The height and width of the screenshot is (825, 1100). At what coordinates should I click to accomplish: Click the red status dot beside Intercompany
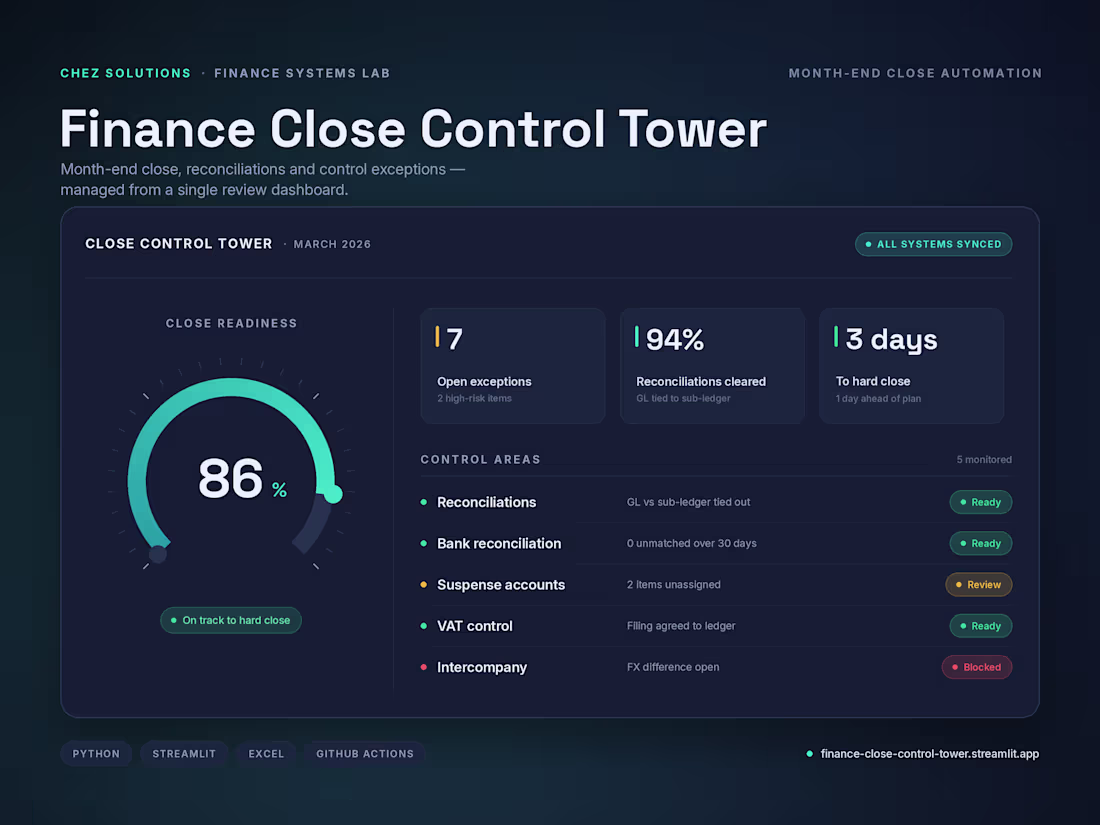coord(424,667)
